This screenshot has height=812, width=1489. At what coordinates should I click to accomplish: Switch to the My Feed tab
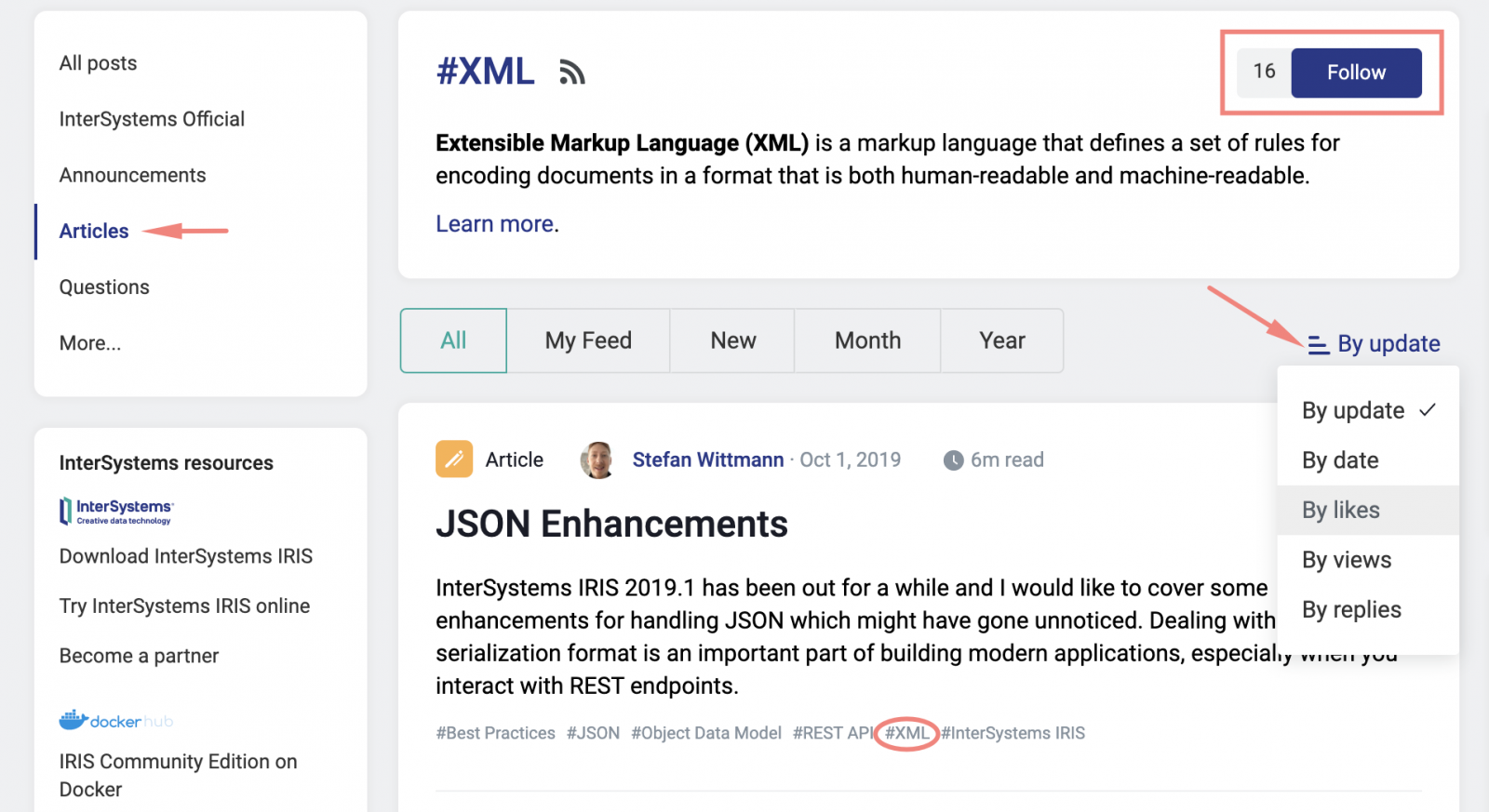point(588,340)
